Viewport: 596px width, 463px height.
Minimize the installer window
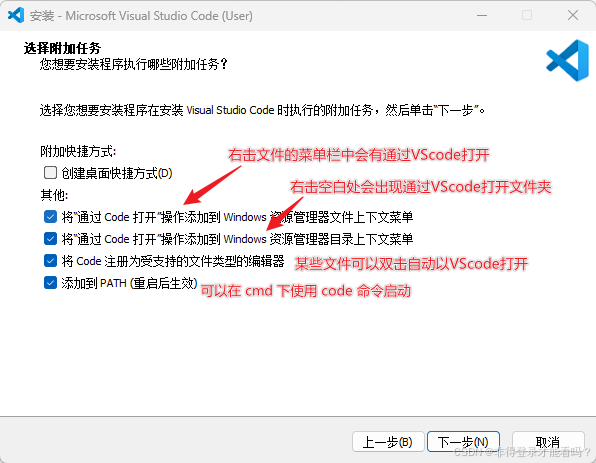482,16
